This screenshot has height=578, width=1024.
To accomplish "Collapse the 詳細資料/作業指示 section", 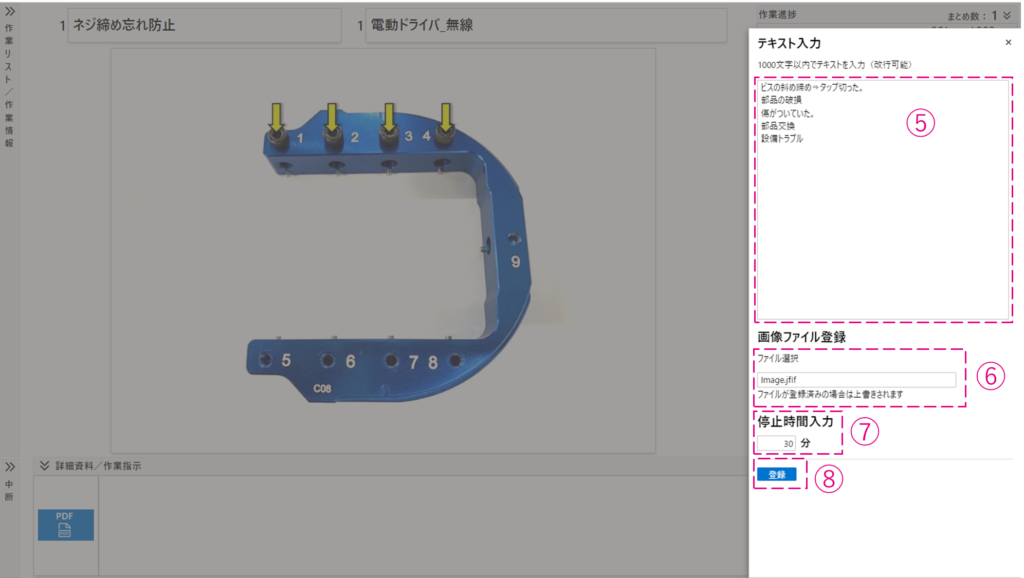I will 44,465.
